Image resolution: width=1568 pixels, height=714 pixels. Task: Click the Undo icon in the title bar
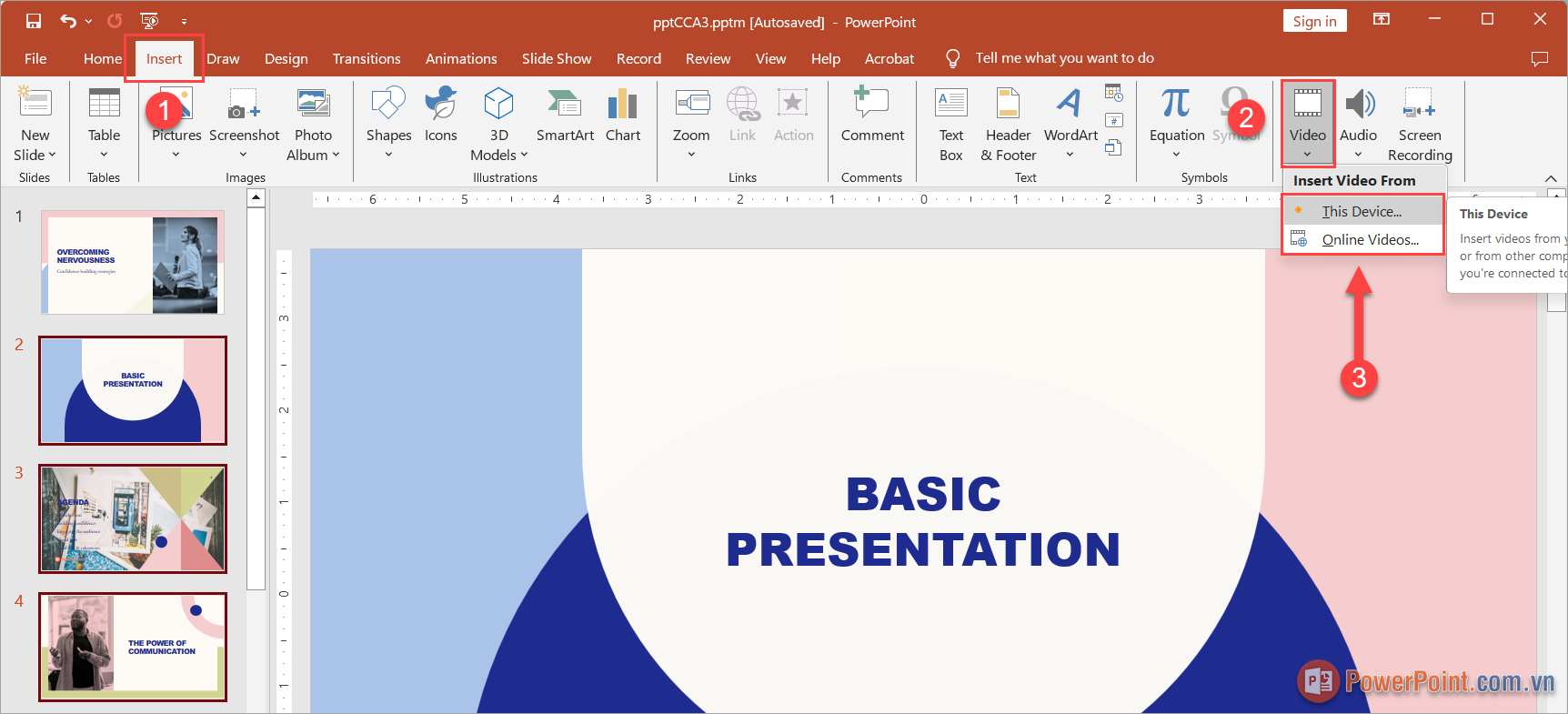[x=68, y=21]
